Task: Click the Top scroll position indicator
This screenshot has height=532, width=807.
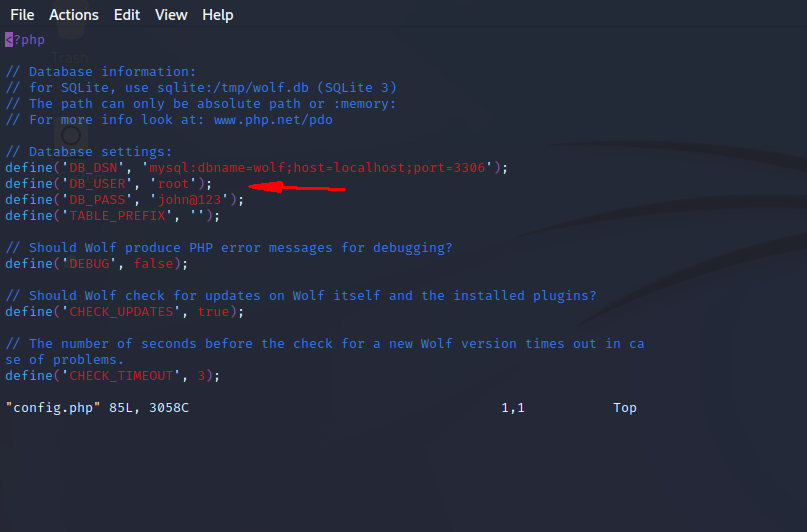Action: pyautogui.click(x=625, y=408)
